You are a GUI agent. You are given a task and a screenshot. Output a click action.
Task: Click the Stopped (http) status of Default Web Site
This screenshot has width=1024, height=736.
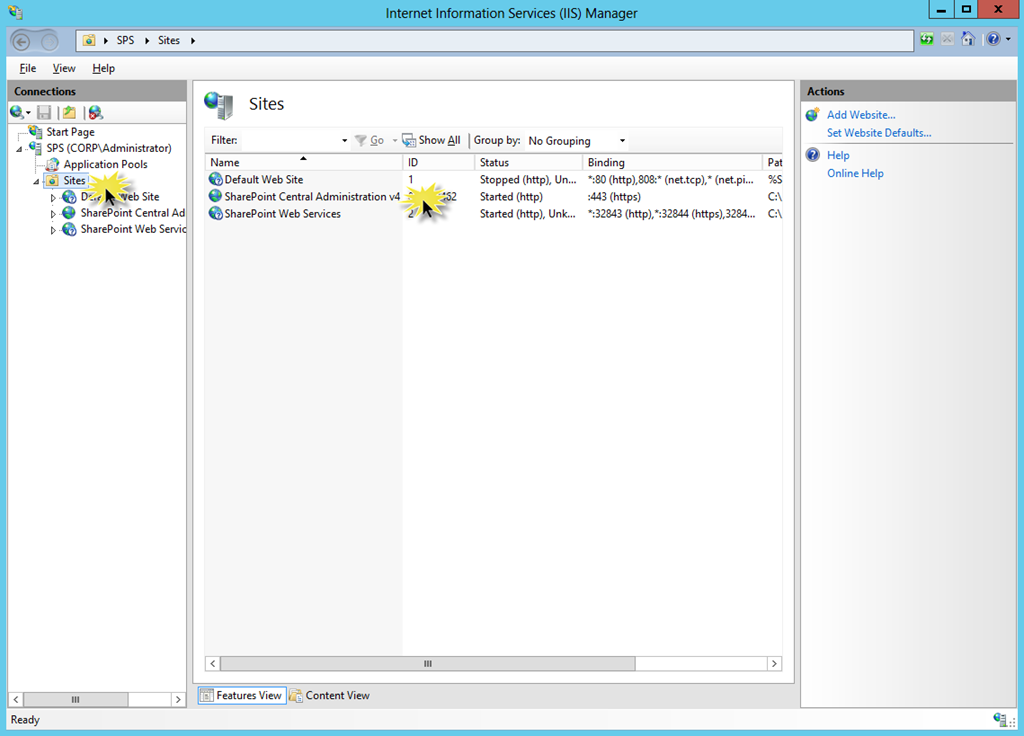[528, 180]
